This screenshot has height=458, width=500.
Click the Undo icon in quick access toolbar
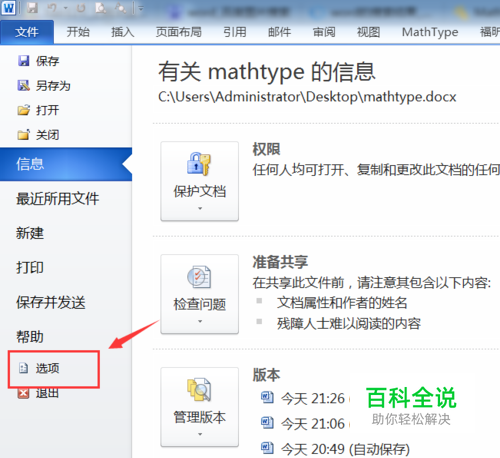[52, 7]
